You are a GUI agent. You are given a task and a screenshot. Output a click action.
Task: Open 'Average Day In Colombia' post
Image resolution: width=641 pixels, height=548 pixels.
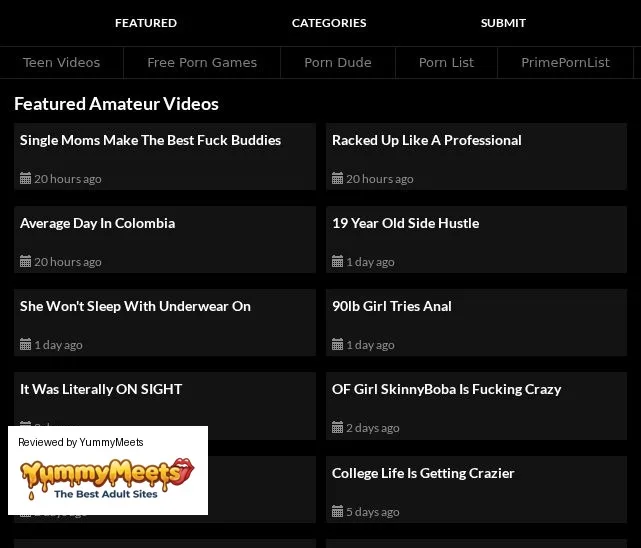[x=98, y=223]
